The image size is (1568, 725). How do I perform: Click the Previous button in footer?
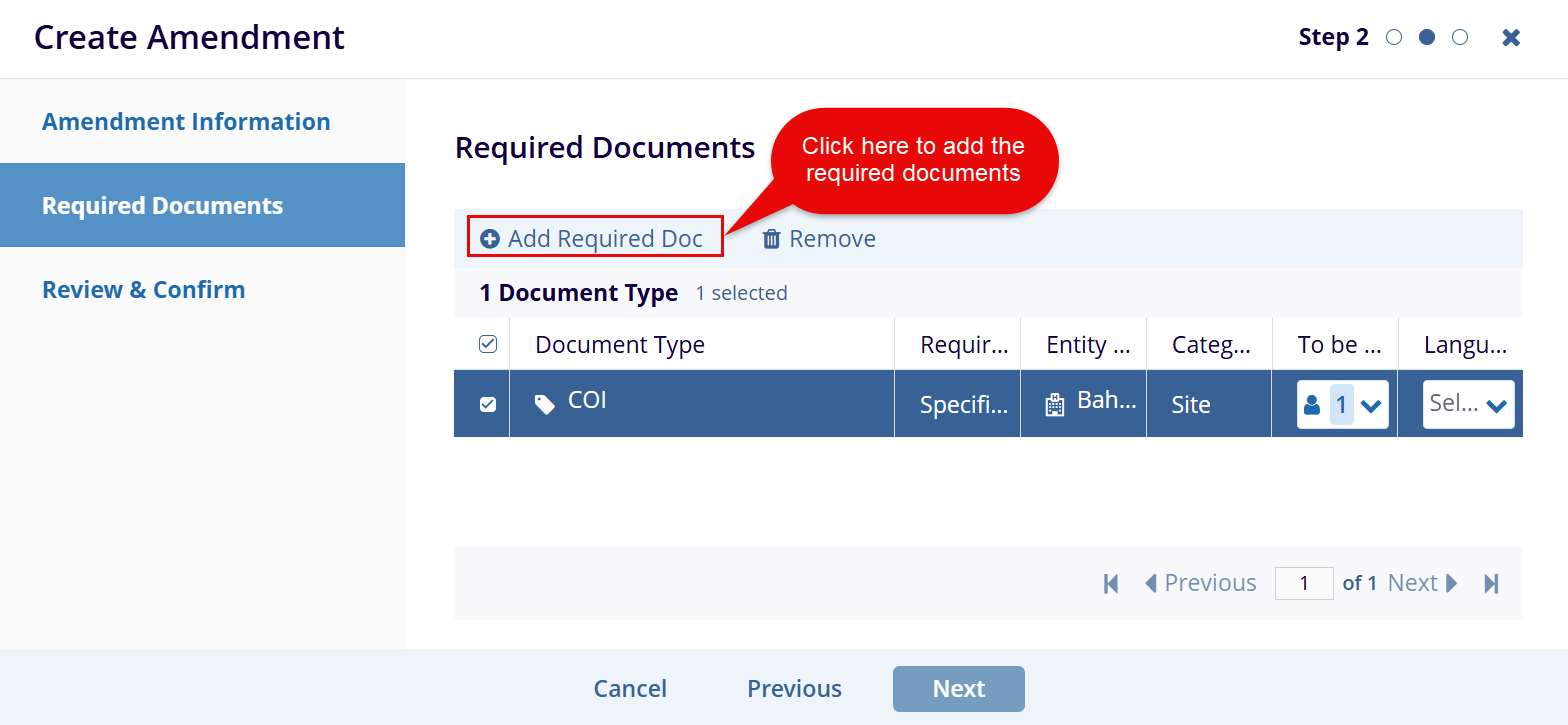tap(794, 688)
